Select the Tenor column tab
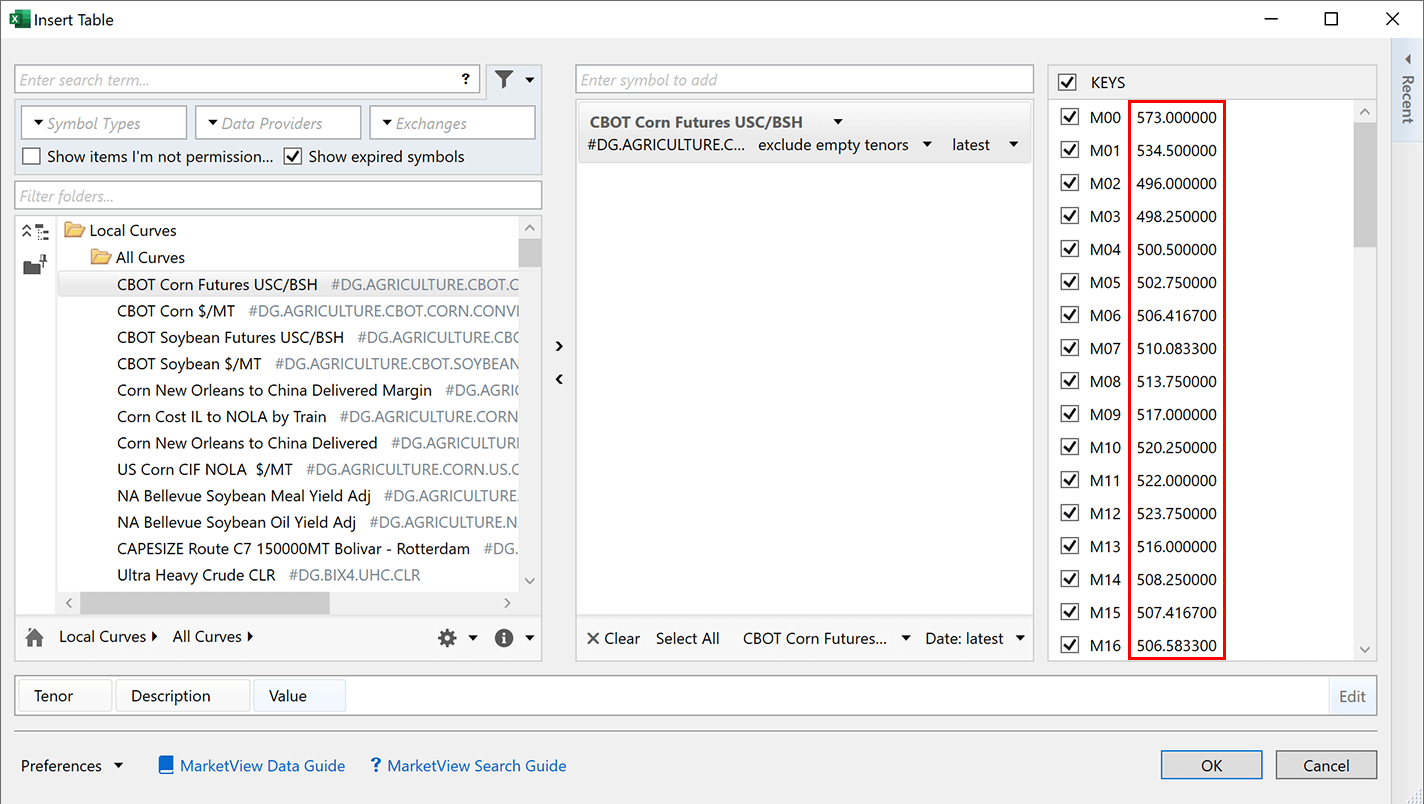The width and height of the screenshot is (1424, 804). point(64,696)
